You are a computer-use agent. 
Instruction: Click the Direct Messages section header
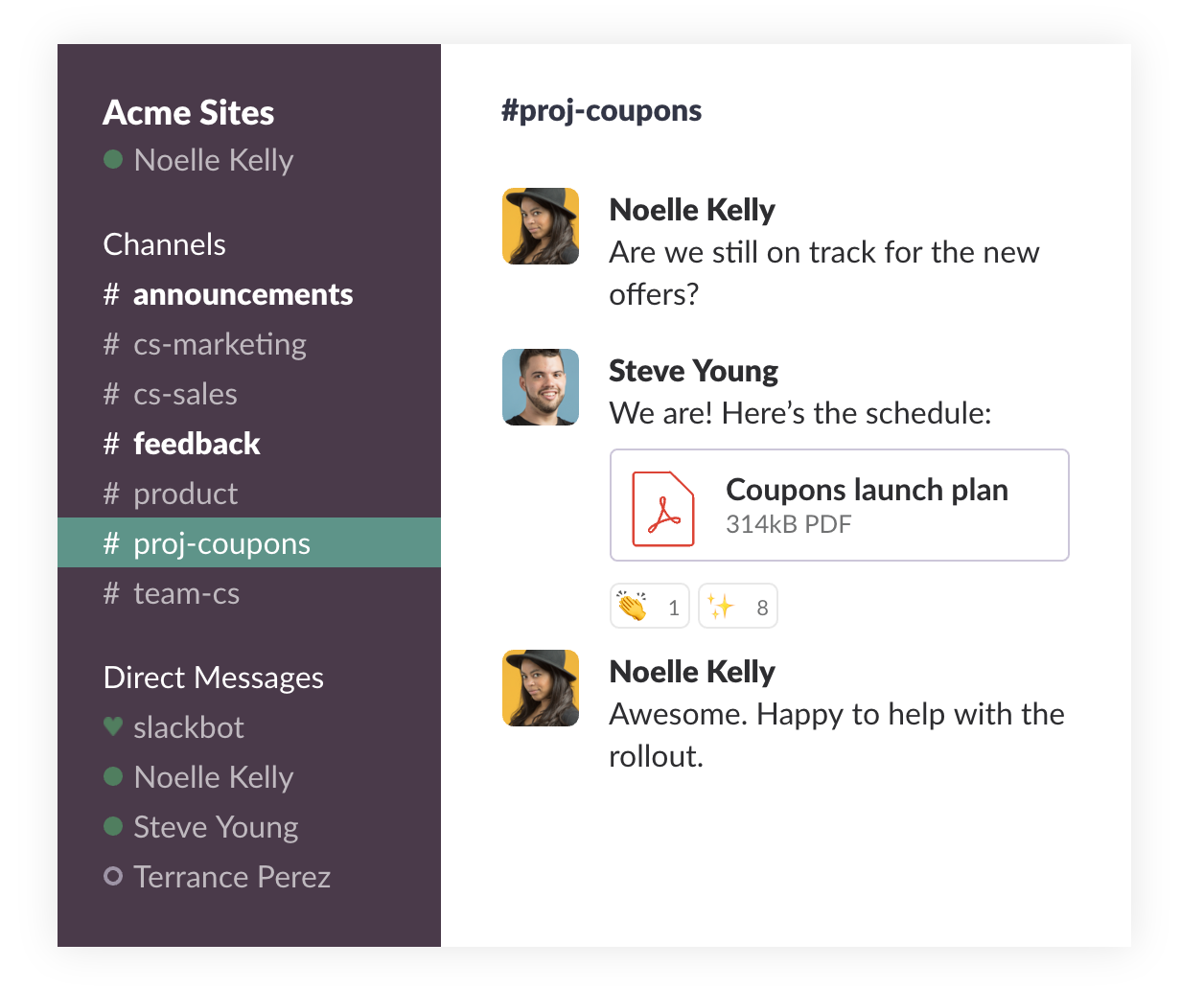click(x=214, y=678)
